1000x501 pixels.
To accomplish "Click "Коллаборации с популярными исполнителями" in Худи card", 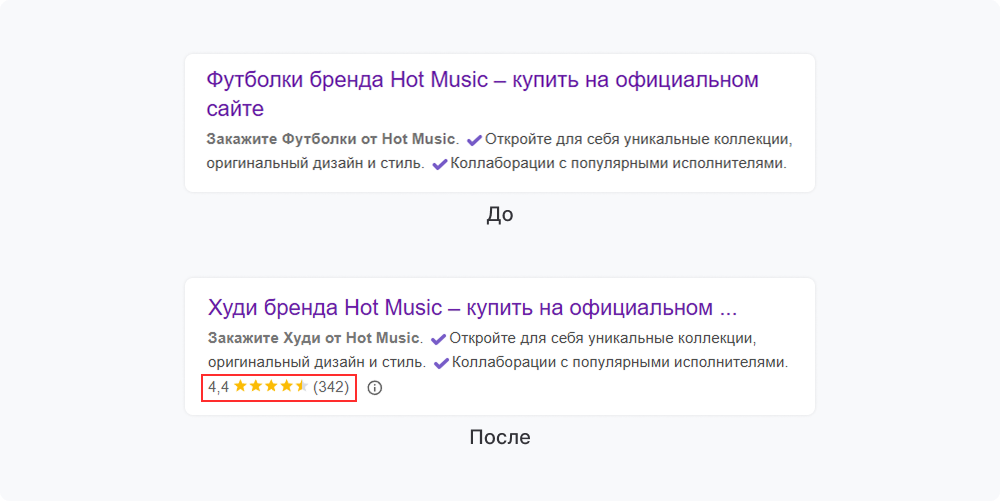I will pos(619,362).
